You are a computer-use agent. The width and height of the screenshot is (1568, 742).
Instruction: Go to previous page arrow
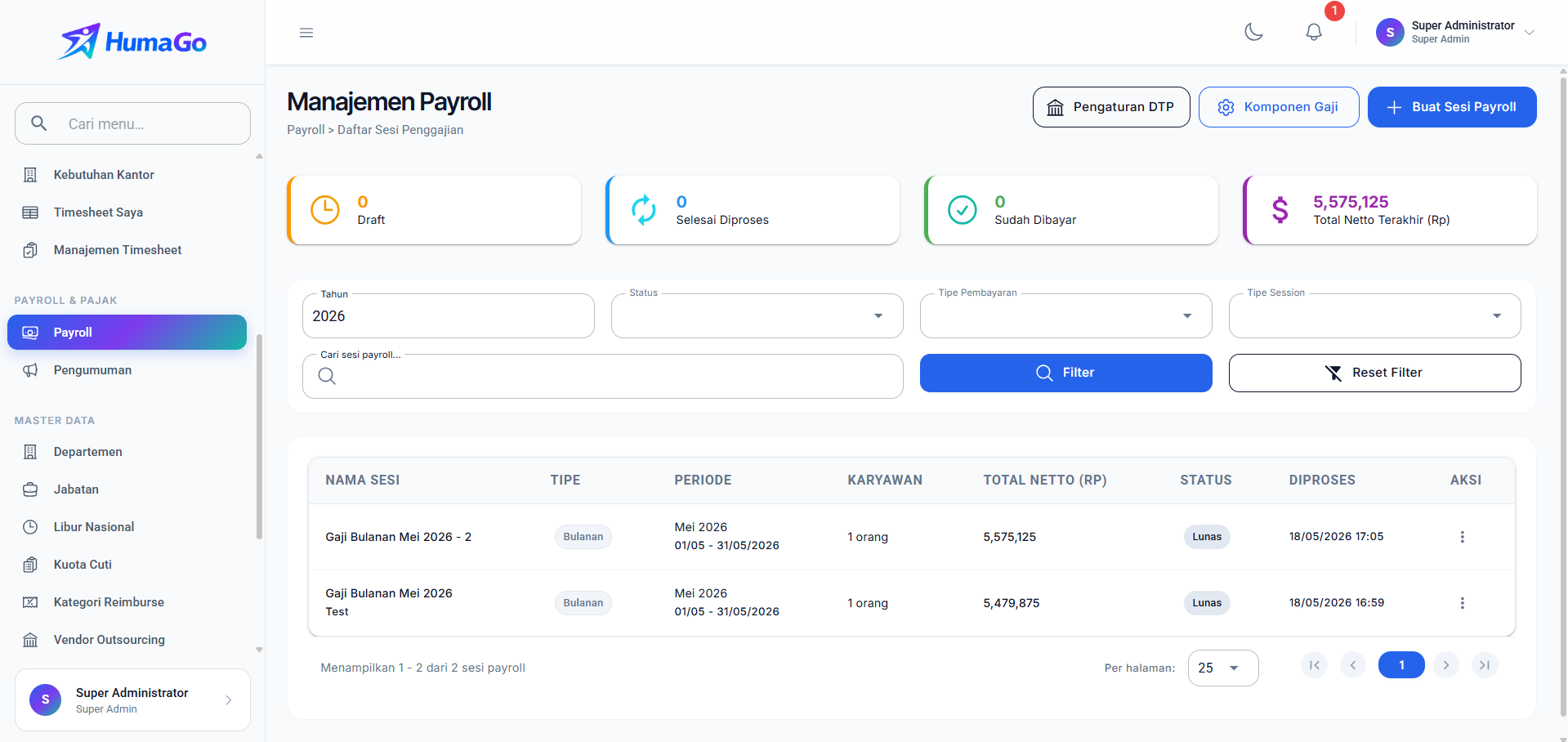point(1353,665)
